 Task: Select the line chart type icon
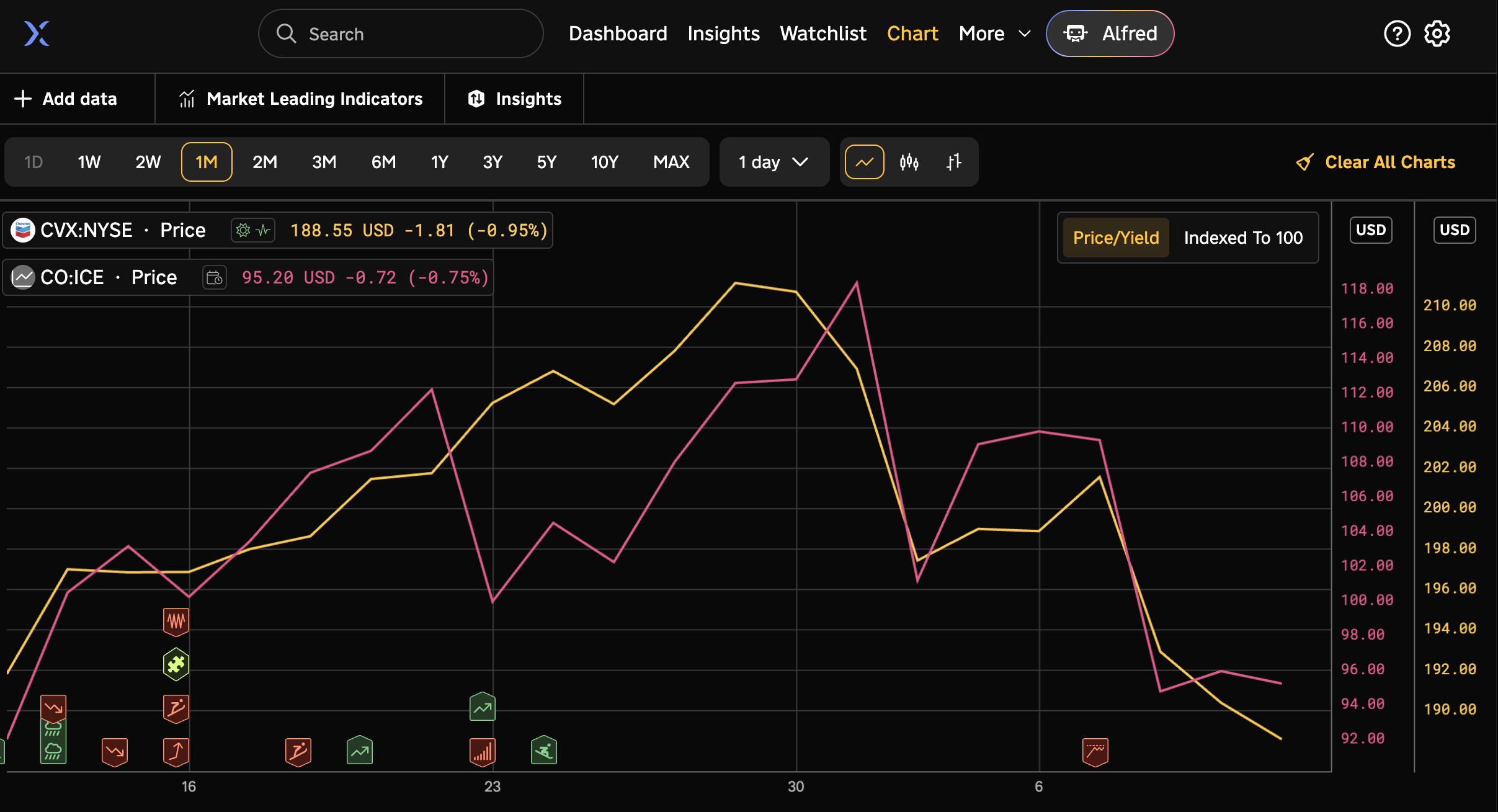coord(865,162)
